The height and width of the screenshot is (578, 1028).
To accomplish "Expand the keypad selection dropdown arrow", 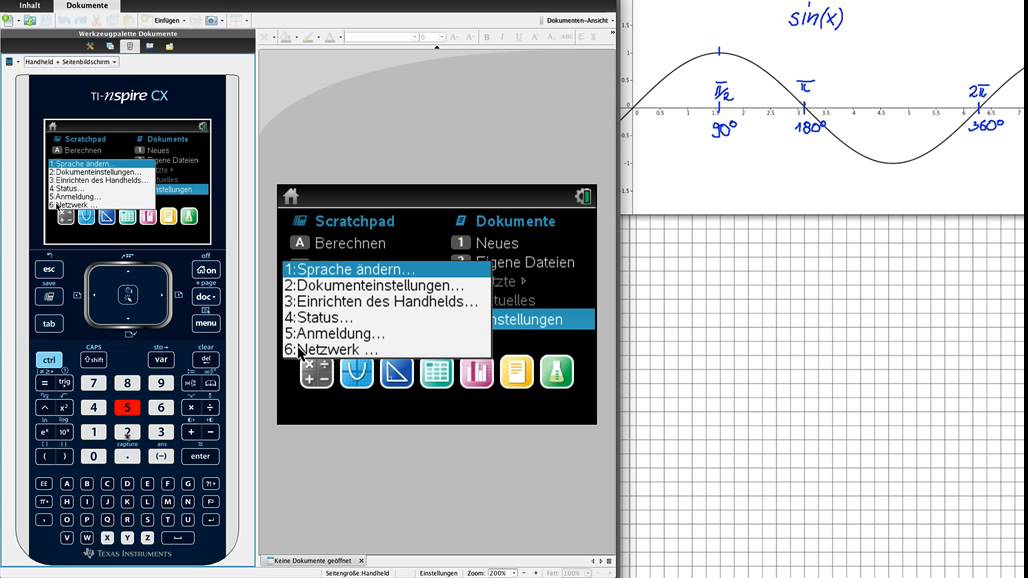I will (x=18, y=62).
